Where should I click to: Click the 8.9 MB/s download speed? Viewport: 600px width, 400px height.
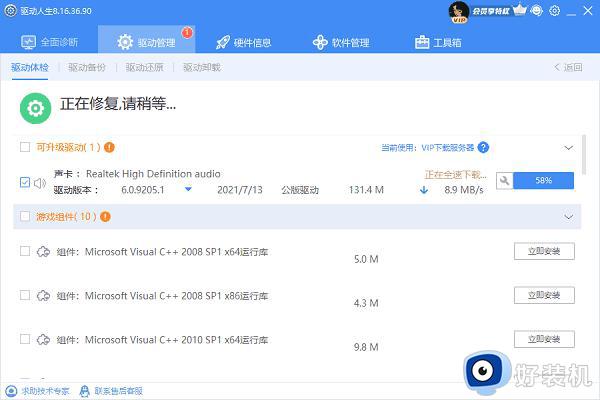click(464, 190)
